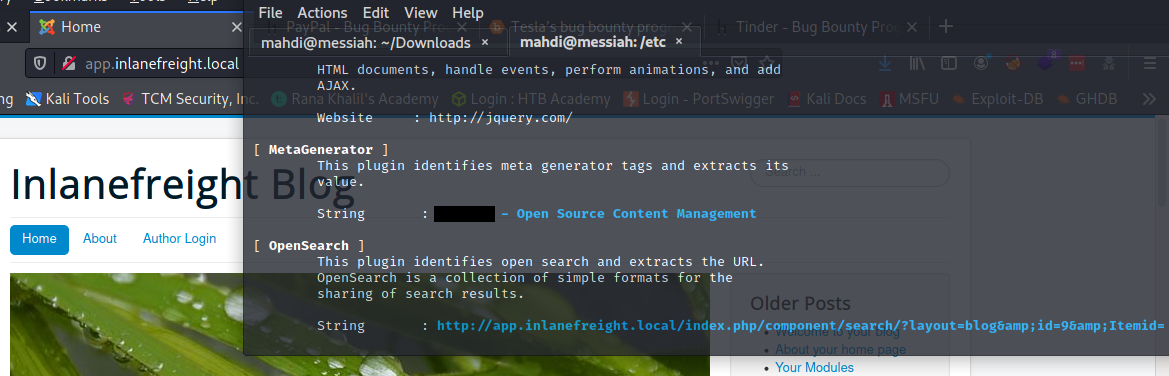This screenshot has width=1169, height=376.
Task: Select the Home tab with Joomla icon
Action: (140, 27)
